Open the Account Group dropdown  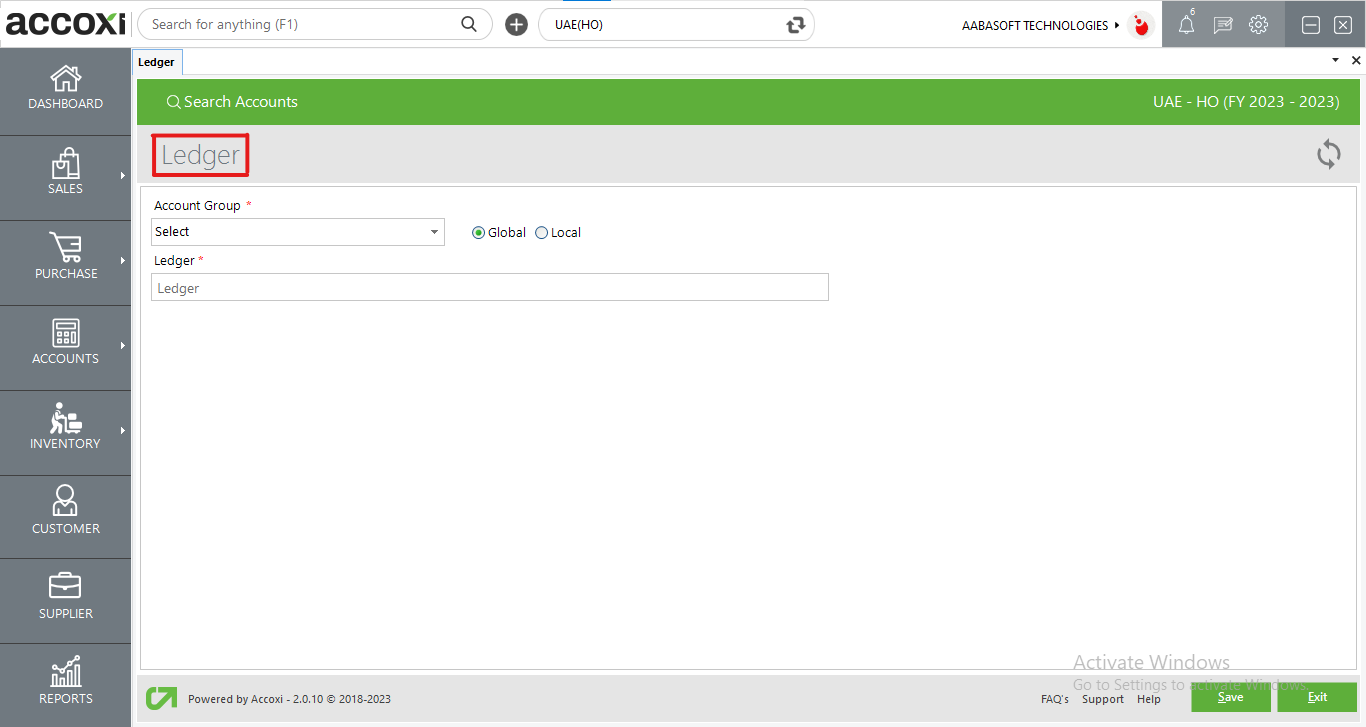tap(298, 232)
